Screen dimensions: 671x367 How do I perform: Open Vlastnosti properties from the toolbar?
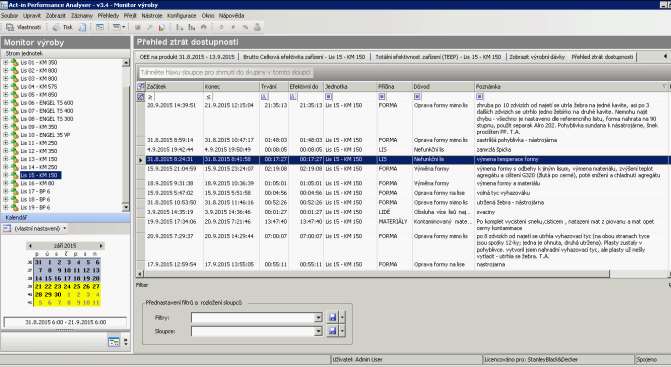point(24,27)
